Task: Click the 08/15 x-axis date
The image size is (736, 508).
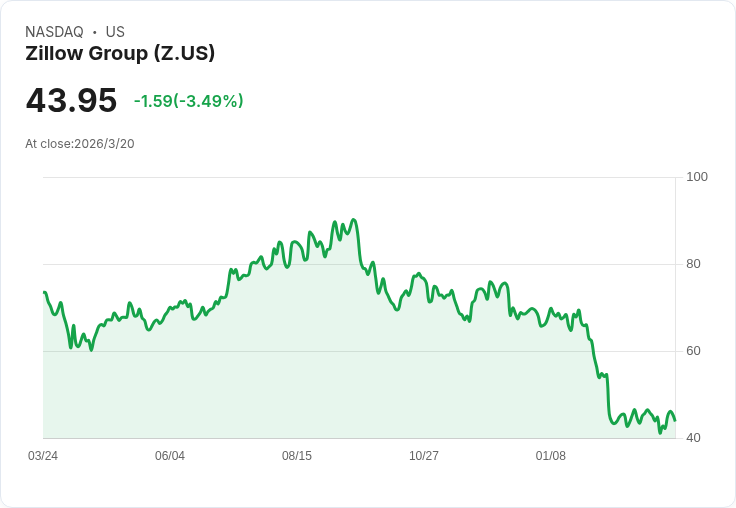Action: (x=297, y=456)
